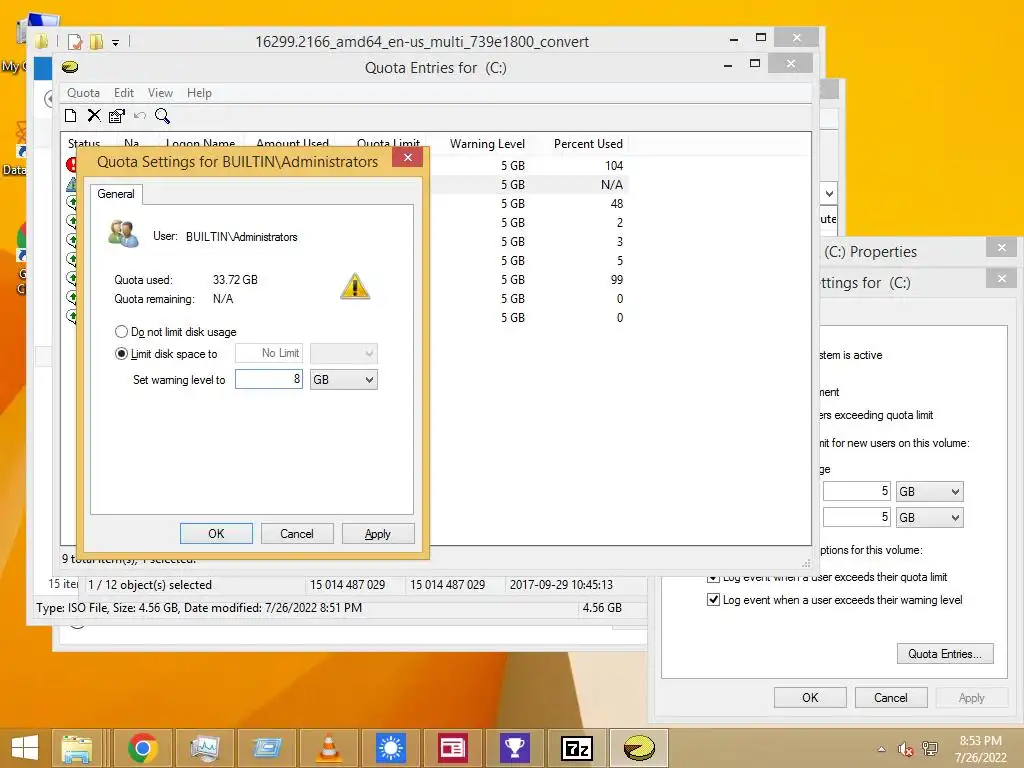
Task: Click Explorer New Folder quick access icon
Action: pos(97,42)
